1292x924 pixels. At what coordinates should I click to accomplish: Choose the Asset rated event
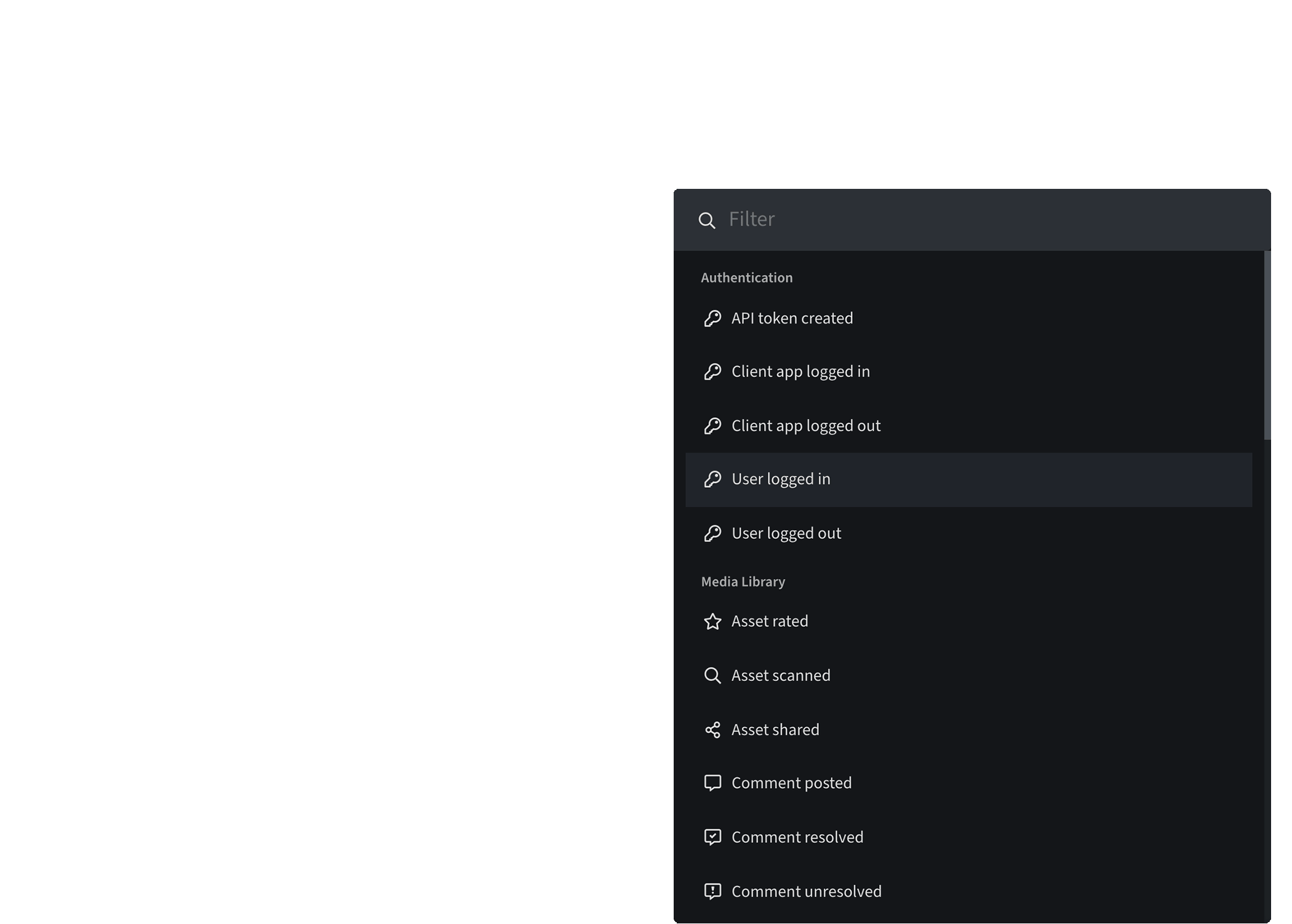coord(770,621)
